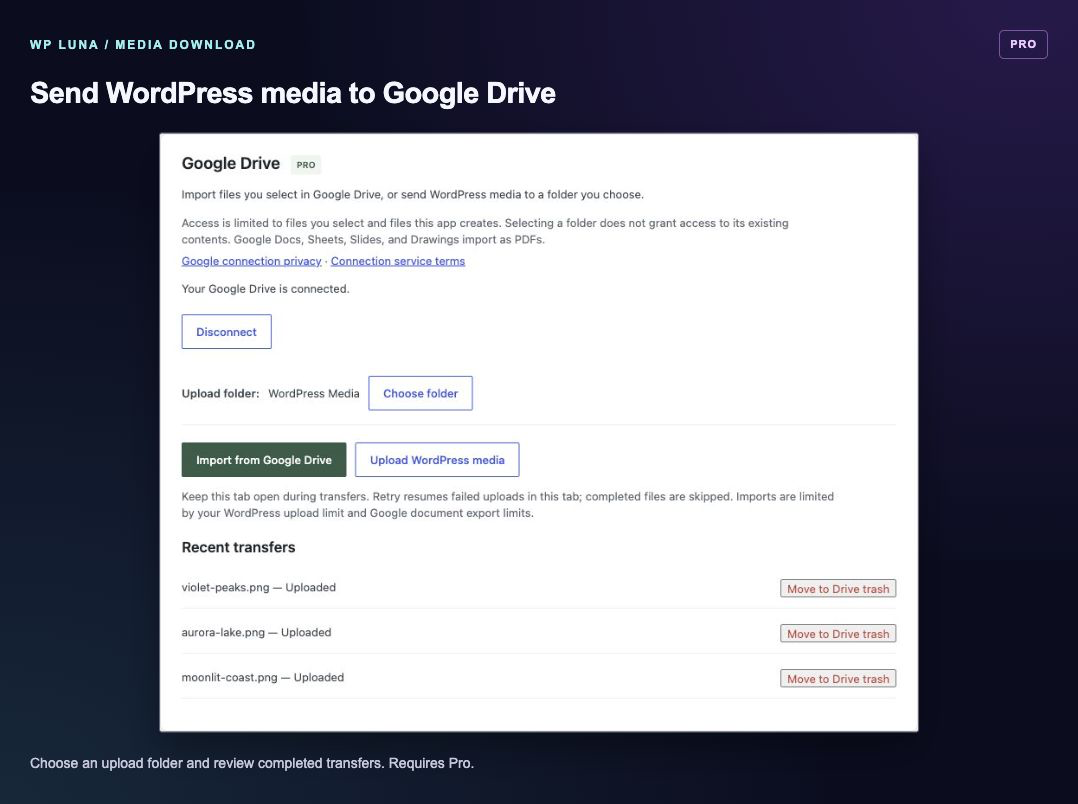Image resolution: width=1078 pixels, height=804 pixels.
Task: Open Connection service terms link
Action: point(398,261)
